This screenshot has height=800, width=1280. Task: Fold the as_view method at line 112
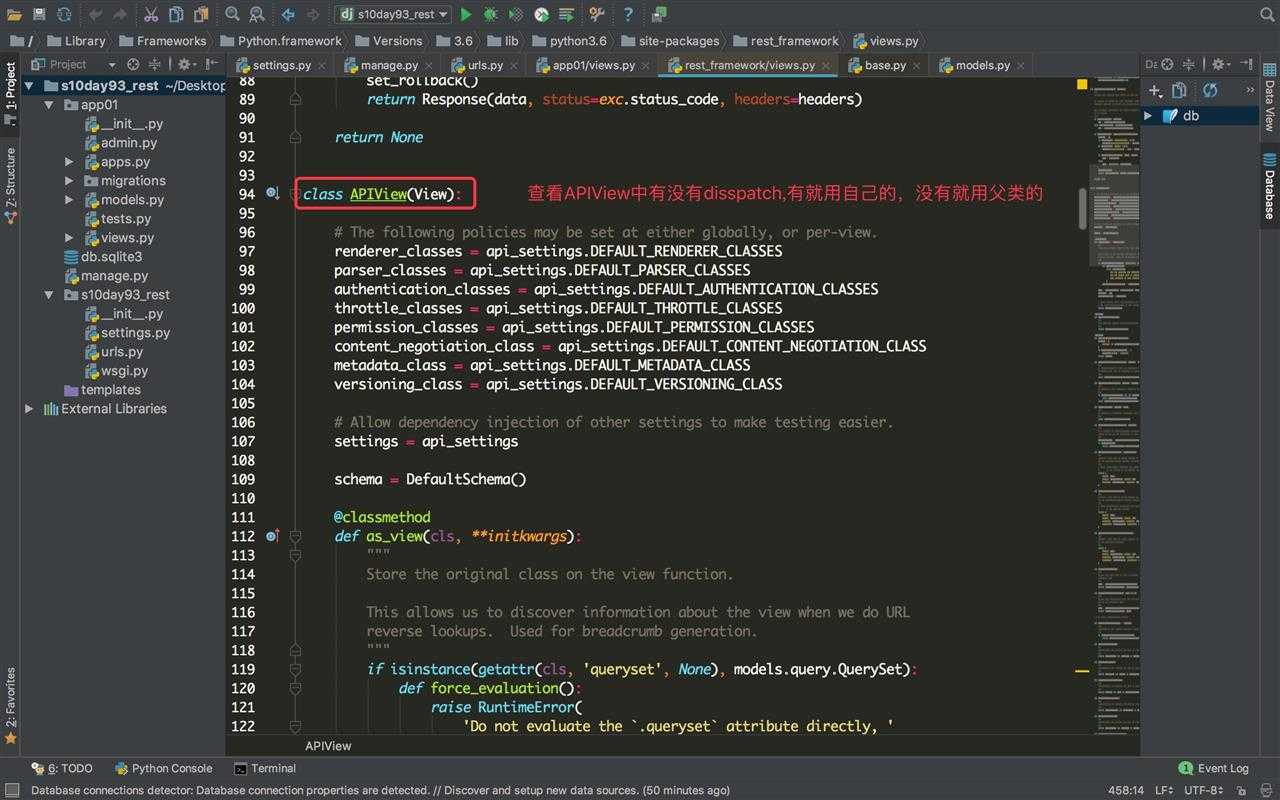296,536
